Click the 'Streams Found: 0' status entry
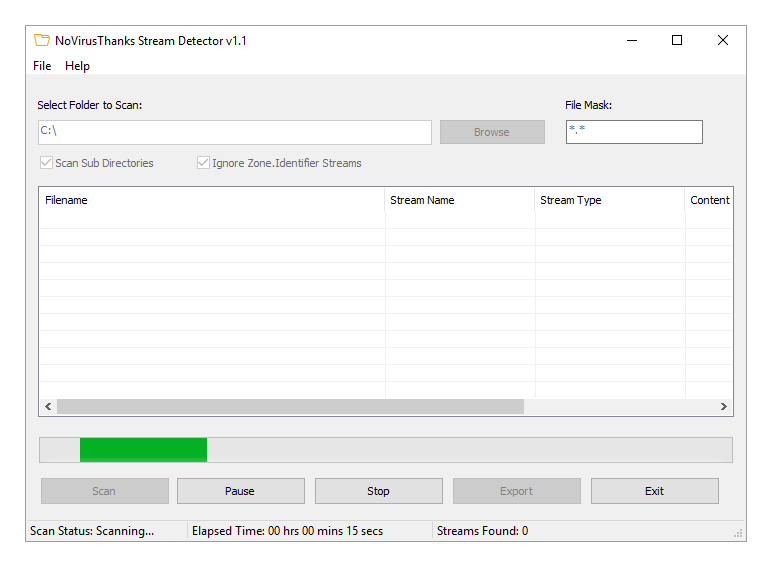The image size is (783, 562). pyautogui.click(x=482, y=531)
